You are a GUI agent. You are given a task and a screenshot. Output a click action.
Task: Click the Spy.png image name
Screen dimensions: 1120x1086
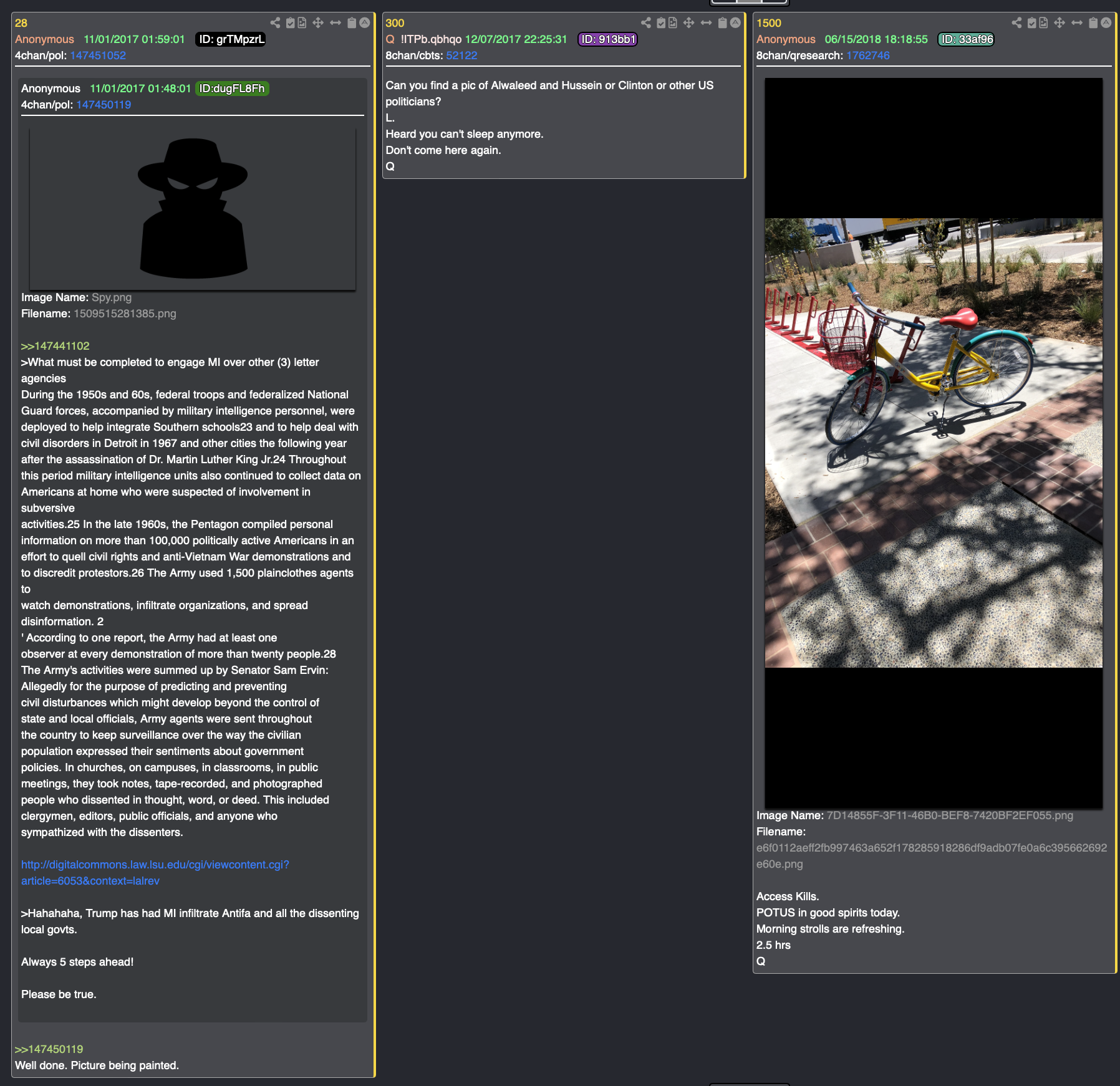(112, 297)
